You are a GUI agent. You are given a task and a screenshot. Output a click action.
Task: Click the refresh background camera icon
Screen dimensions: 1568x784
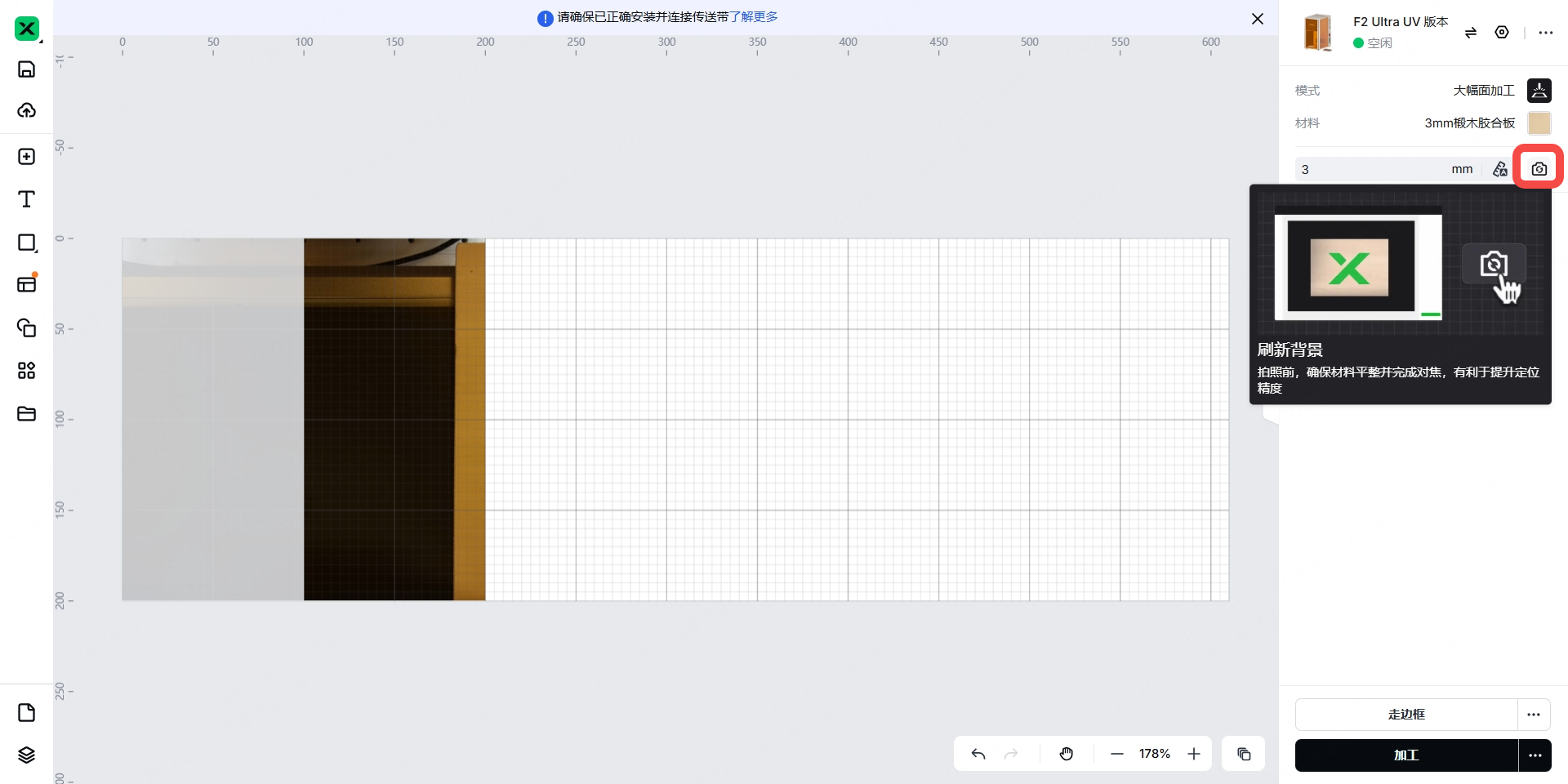(1539, 169)
